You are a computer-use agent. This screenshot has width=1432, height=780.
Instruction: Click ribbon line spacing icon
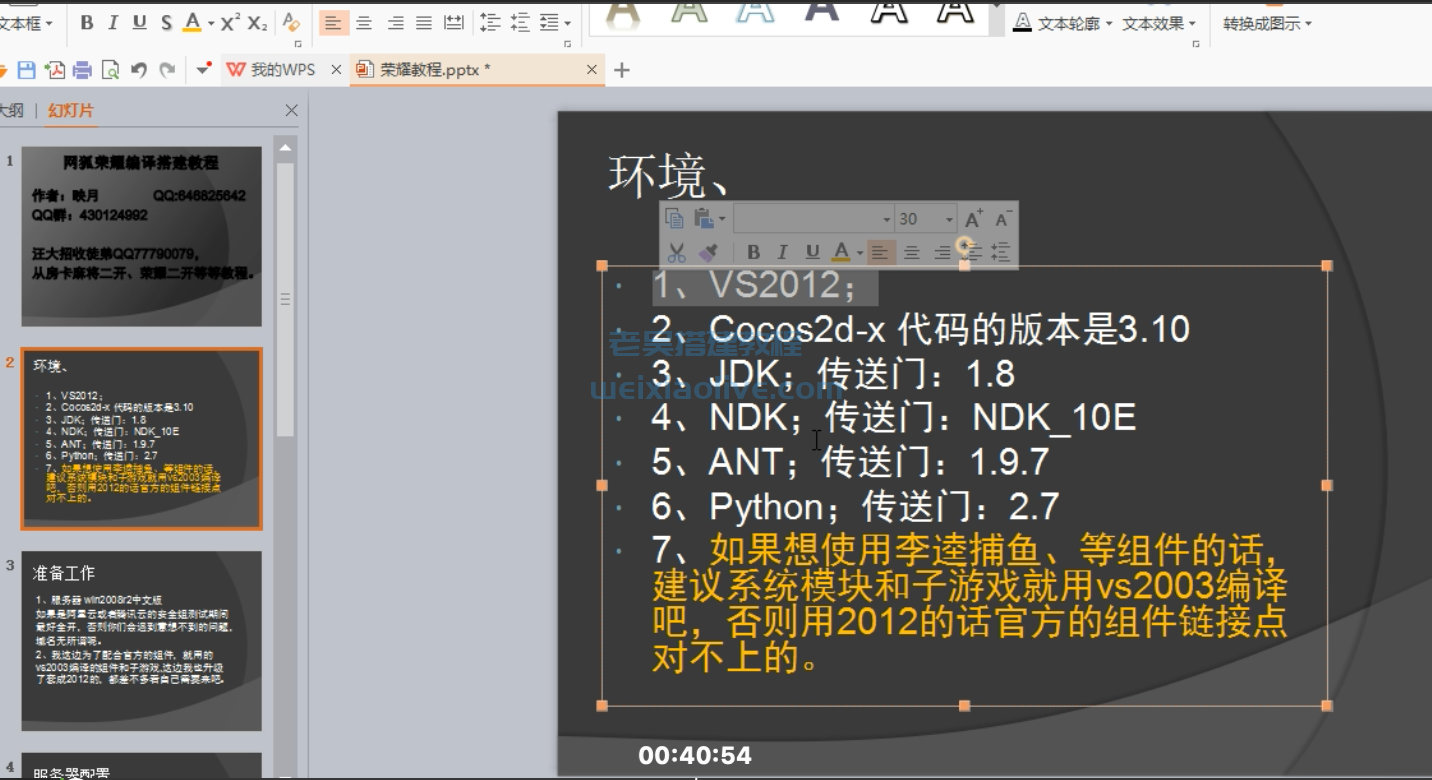pos(489,23)
